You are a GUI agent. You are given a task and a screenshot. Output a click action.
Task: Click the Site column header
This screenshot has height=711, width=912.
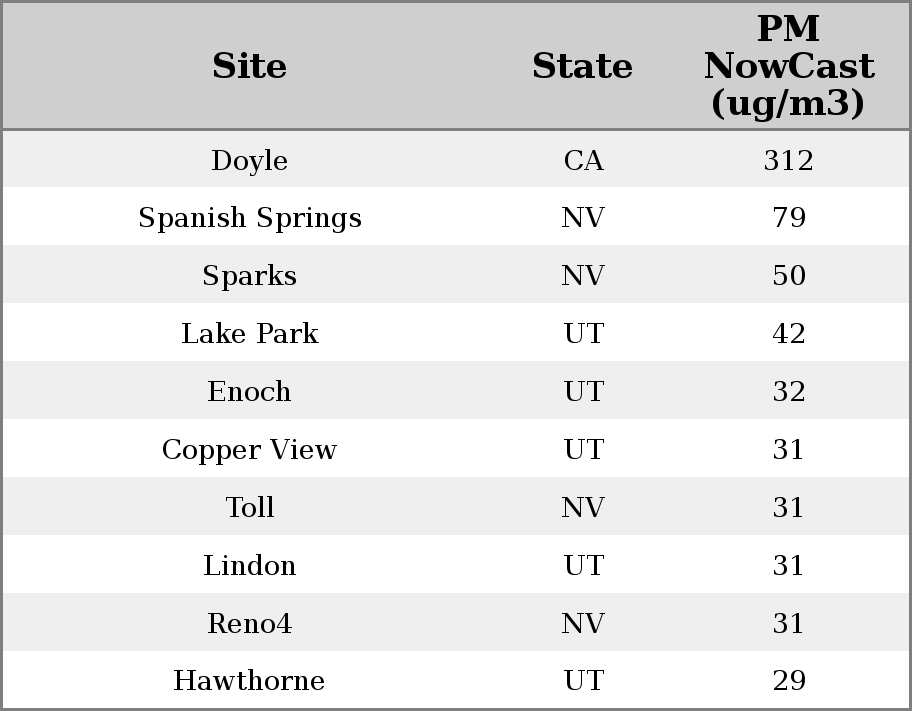249,66
